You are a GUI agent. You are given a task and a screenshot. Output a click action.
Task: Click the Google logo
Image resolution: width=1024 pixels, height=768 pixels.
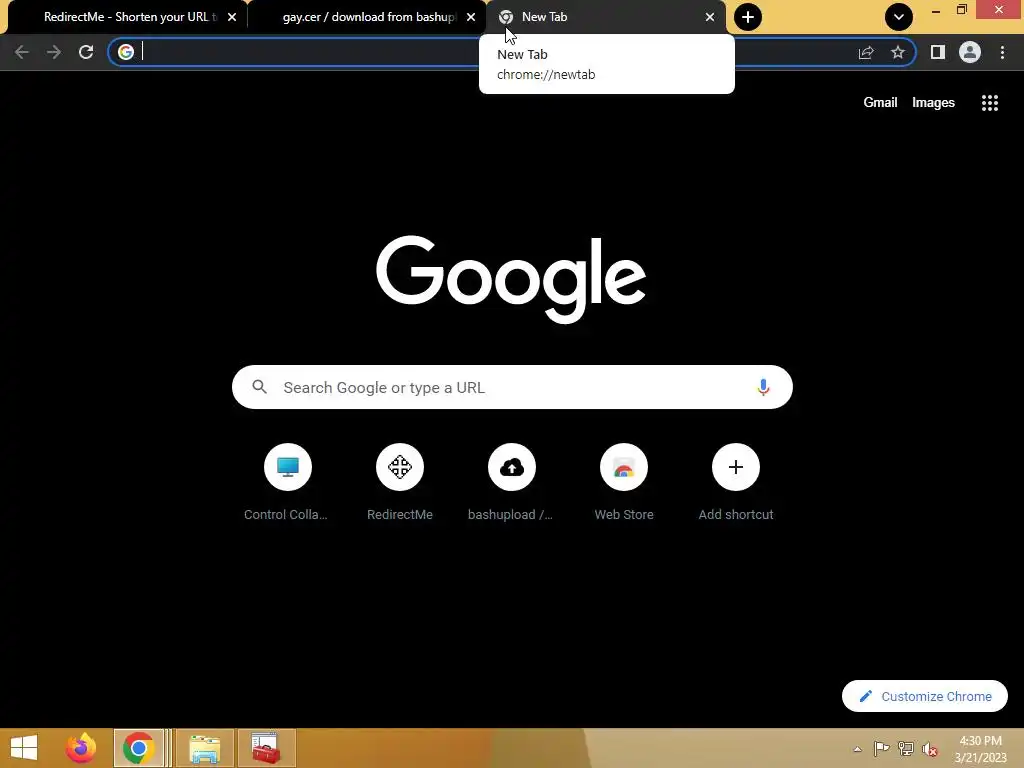coord(511,279)
